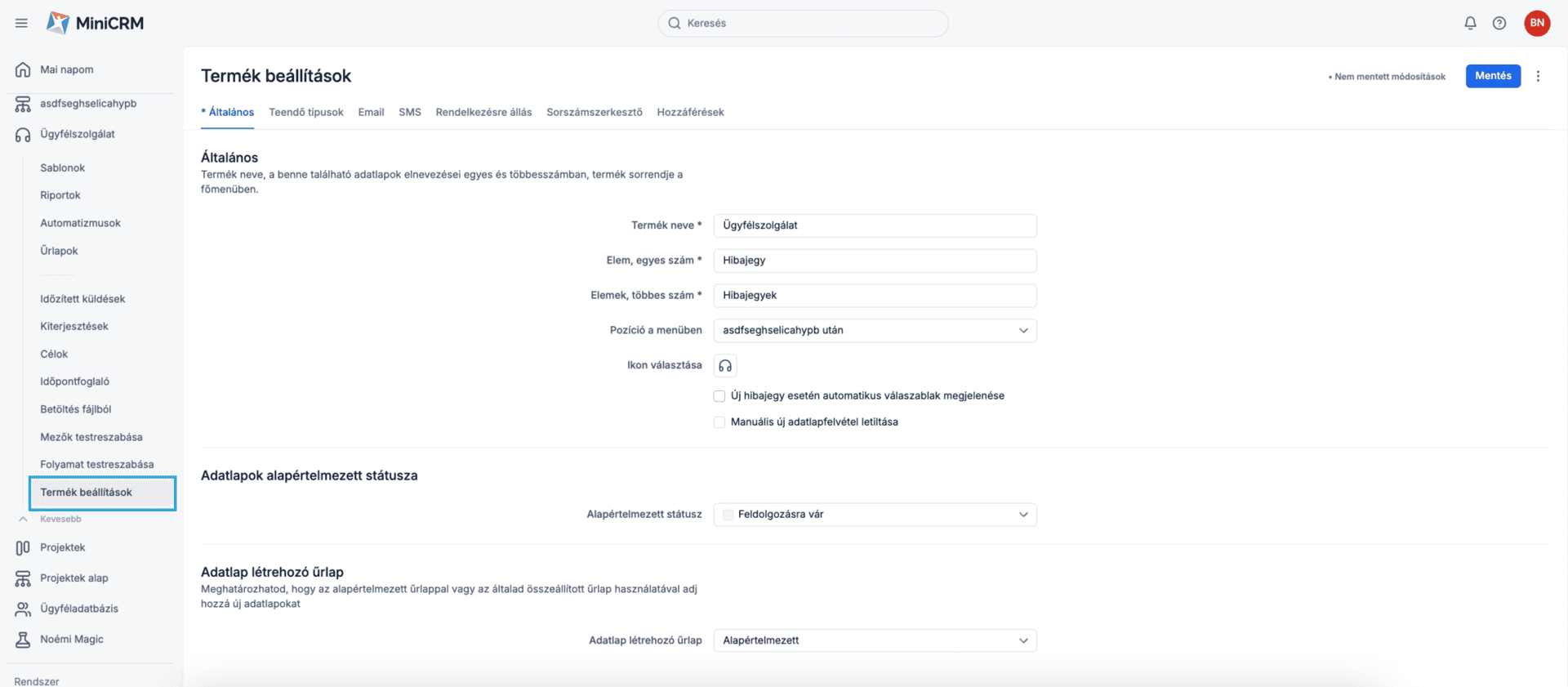1568x687 pixels.
Task: Switch to the Teendő típusok tab
Action: pos(306,112)
